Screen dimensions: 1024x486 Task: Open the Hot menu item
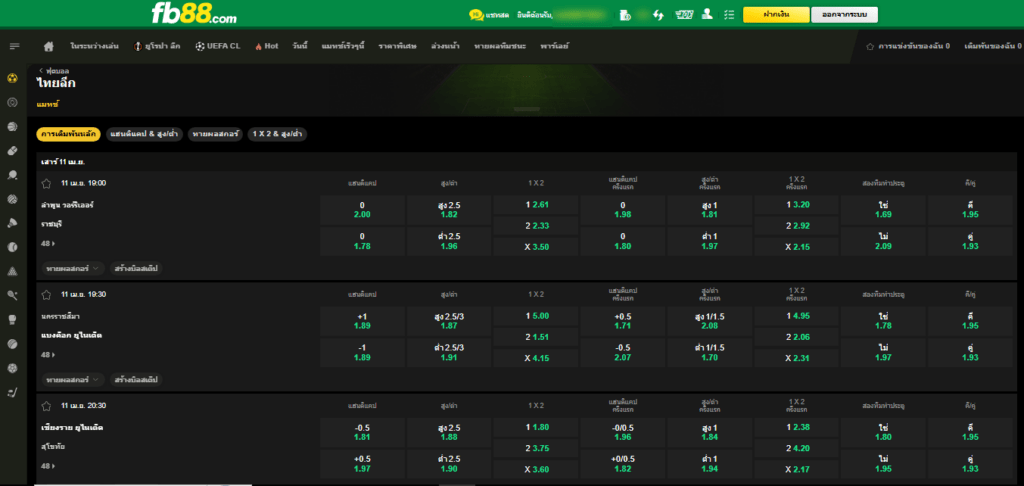click(x=267, y=46)
